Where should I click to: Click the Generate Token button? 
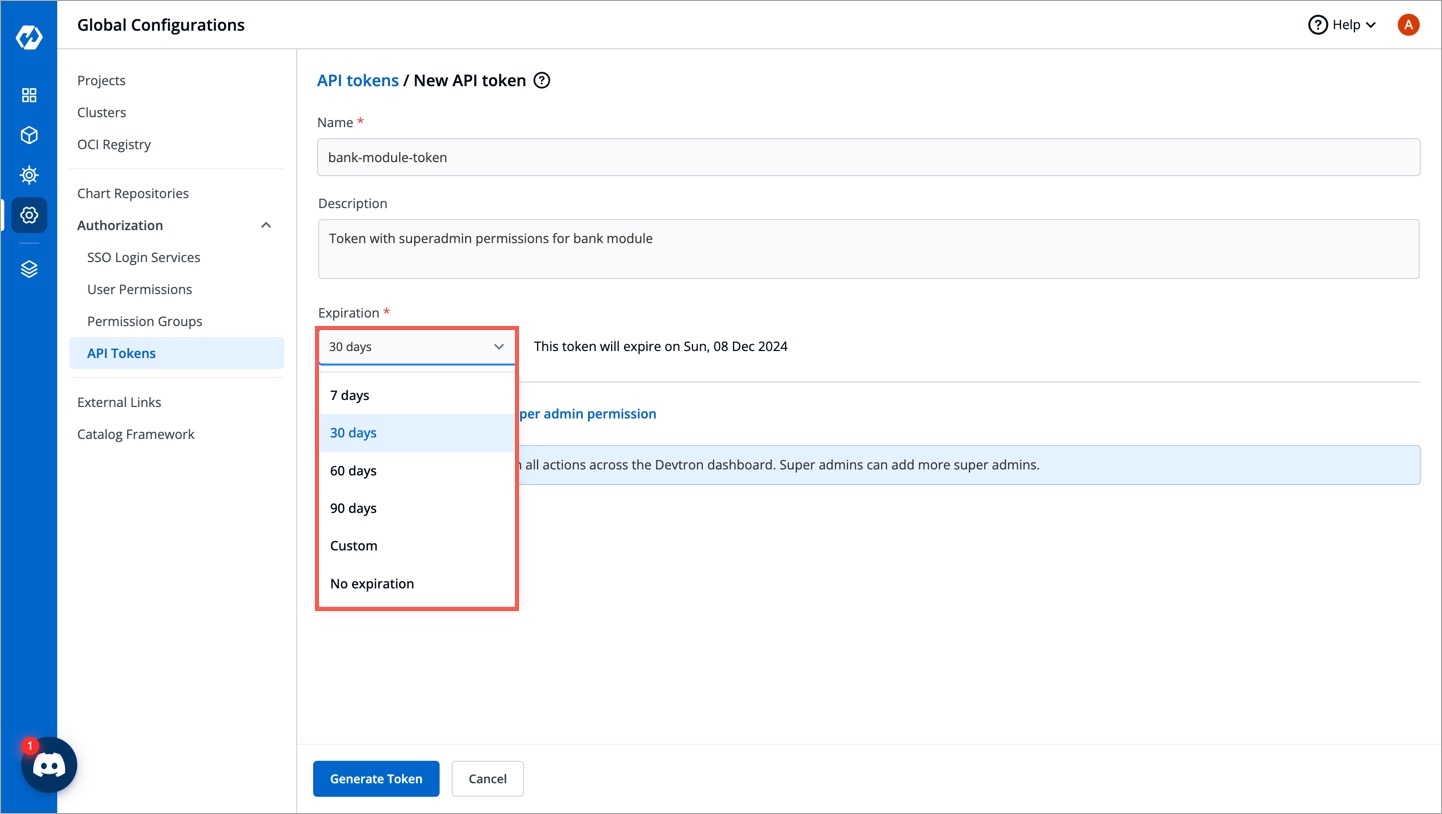(376, 779)
